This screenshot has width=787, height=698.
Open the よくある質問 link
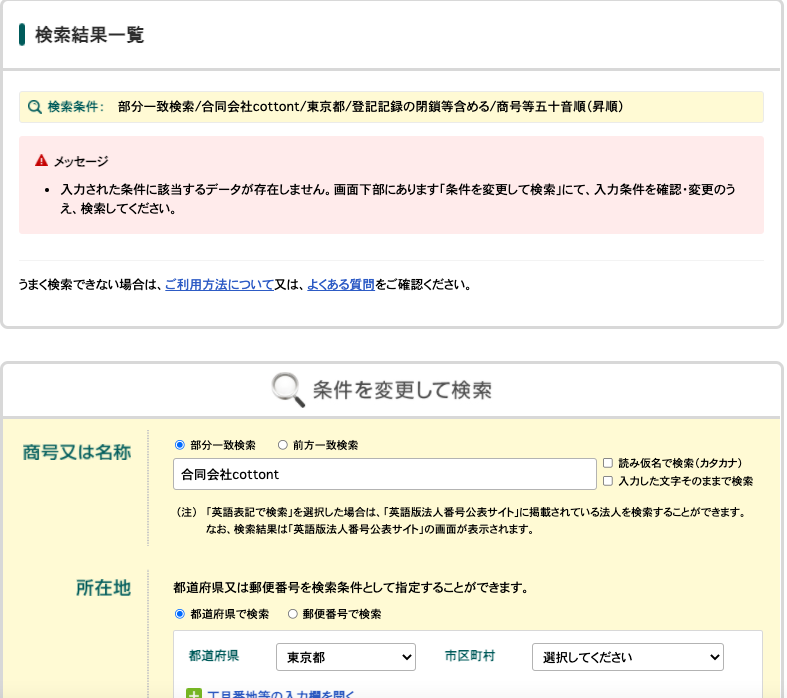click(341, 285)
